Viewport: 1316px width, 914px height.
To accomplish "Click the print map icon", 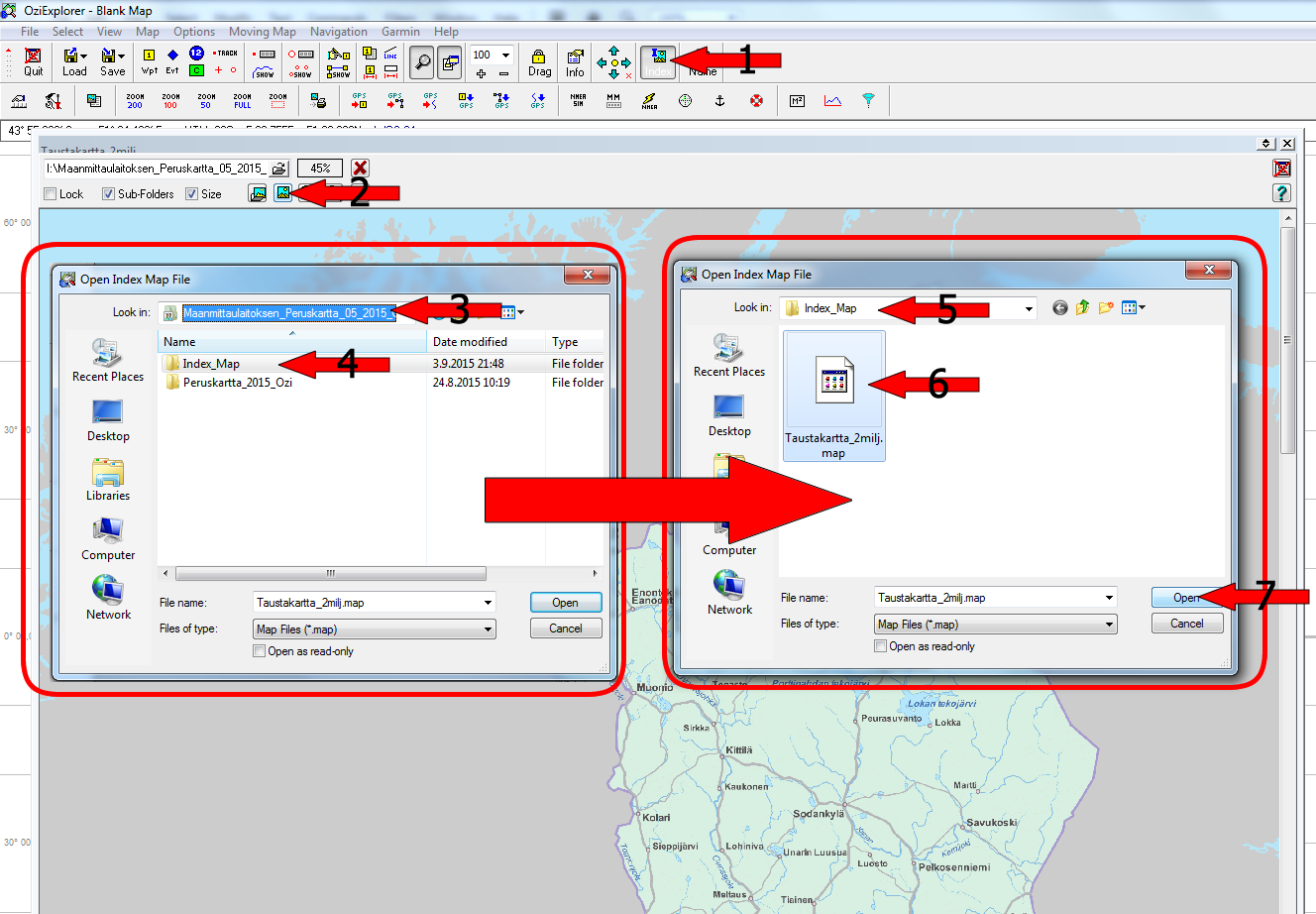I will click(x=318, y=101).
